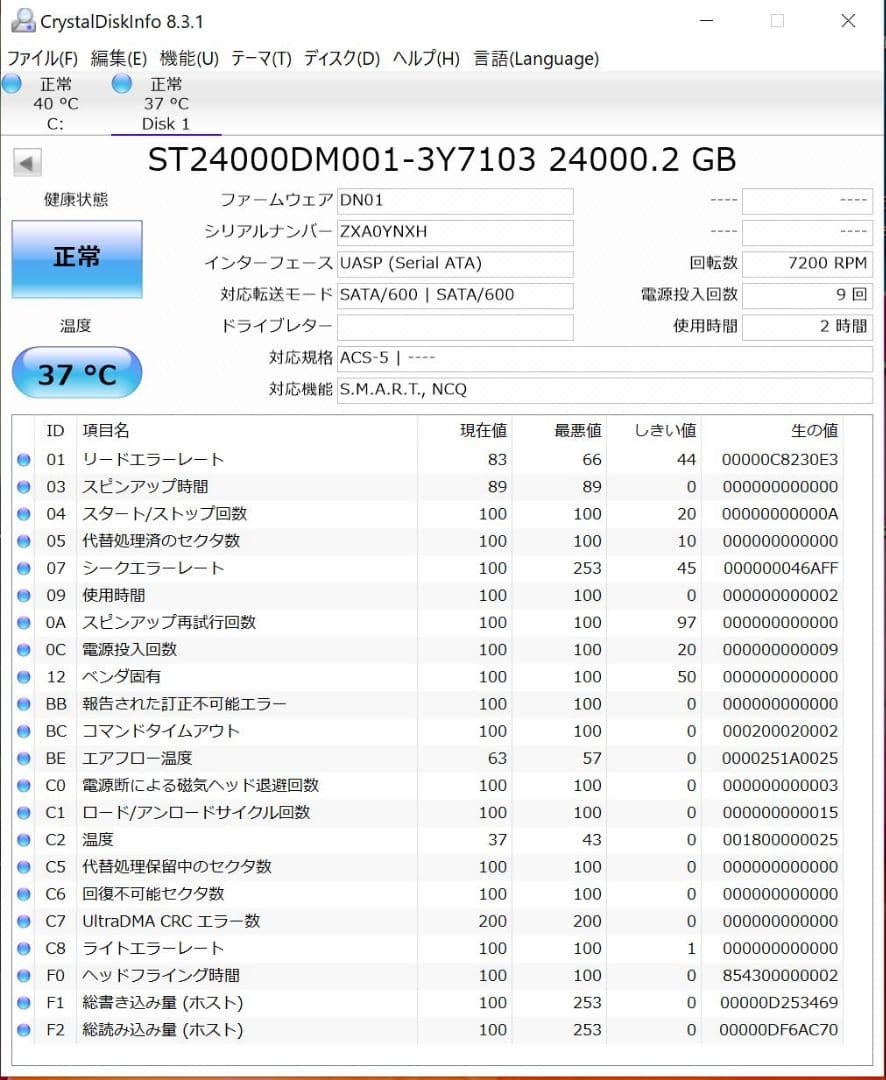Open the ディスク(D) menu
Viewport: 886px width, 1080px height.
(340, 59)
